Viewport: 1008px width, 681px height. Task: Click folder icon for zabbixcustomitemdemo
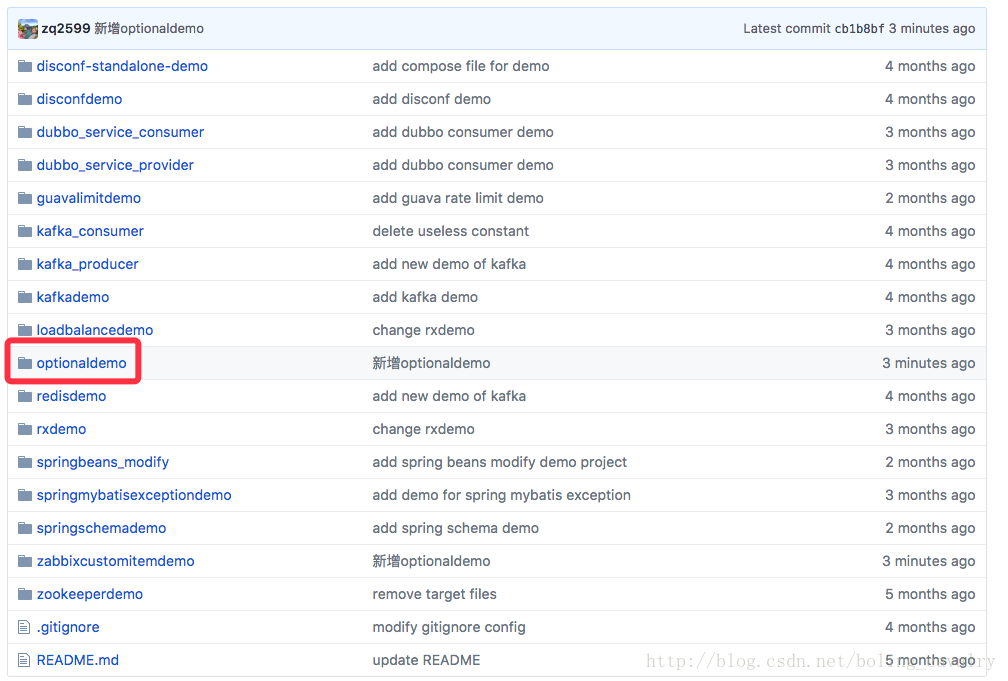click(x=25, y=561)
